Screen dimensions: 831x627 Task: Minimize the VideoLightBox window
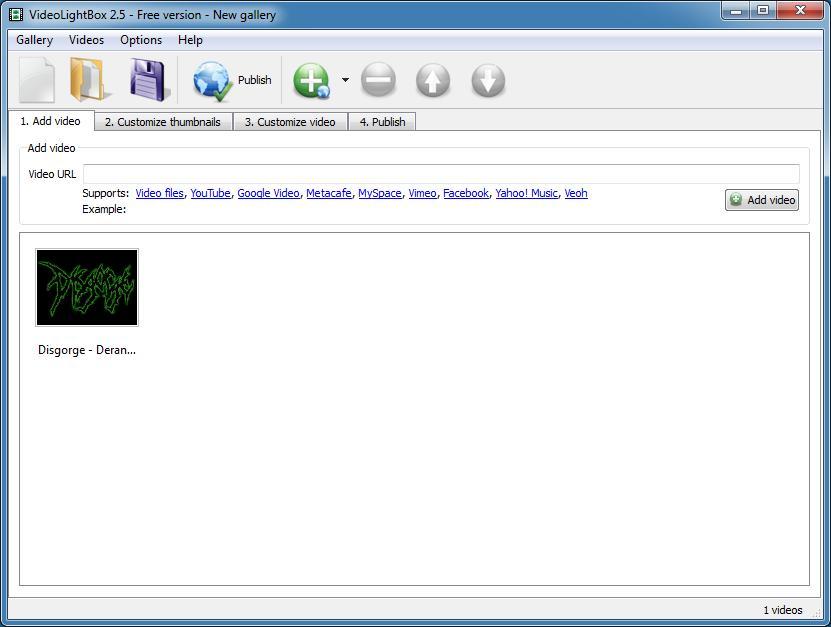[x=736, y=11]
